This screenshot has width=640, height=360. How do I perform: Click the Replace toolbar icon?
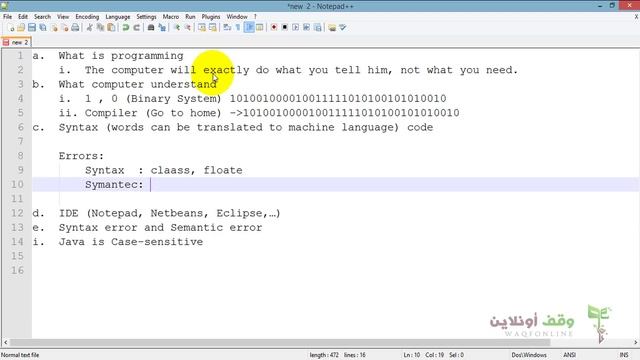click(x=162, y=27)
